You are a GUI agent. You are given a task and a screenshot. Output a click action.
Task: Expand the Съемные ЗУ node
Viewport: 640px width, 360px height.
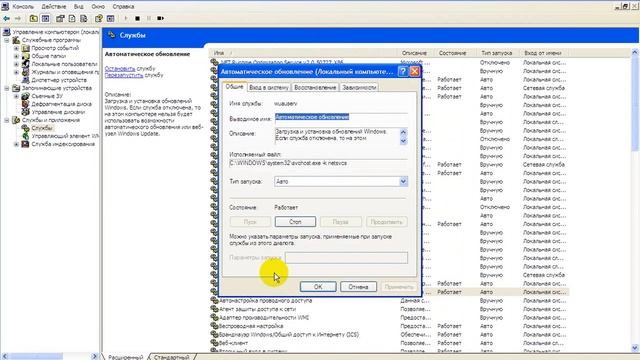16,96
